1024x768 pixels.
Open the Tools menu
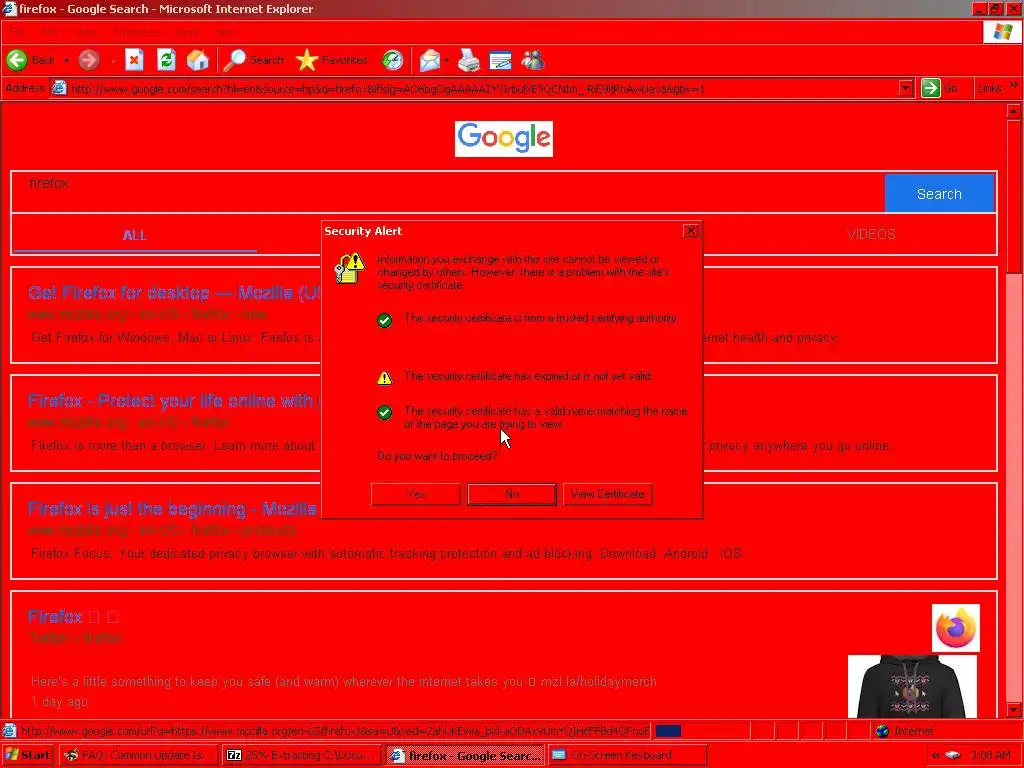tap(188, 32)
